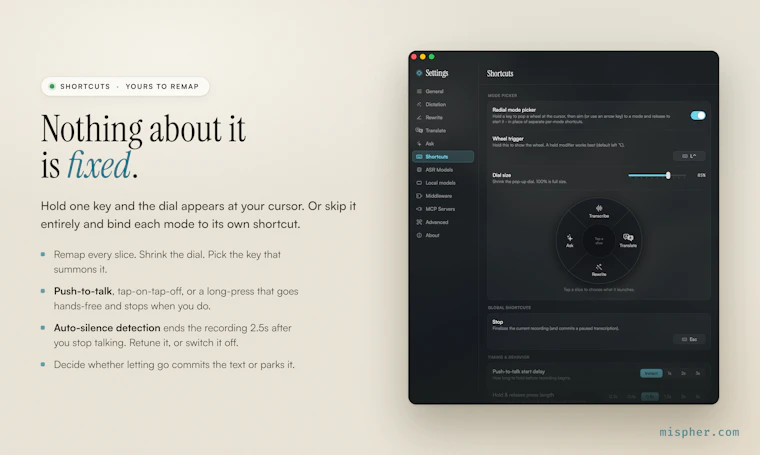Screen dimensions: 760x455
Task: Click the yellow minimize window button
Action: coord(423,57)
